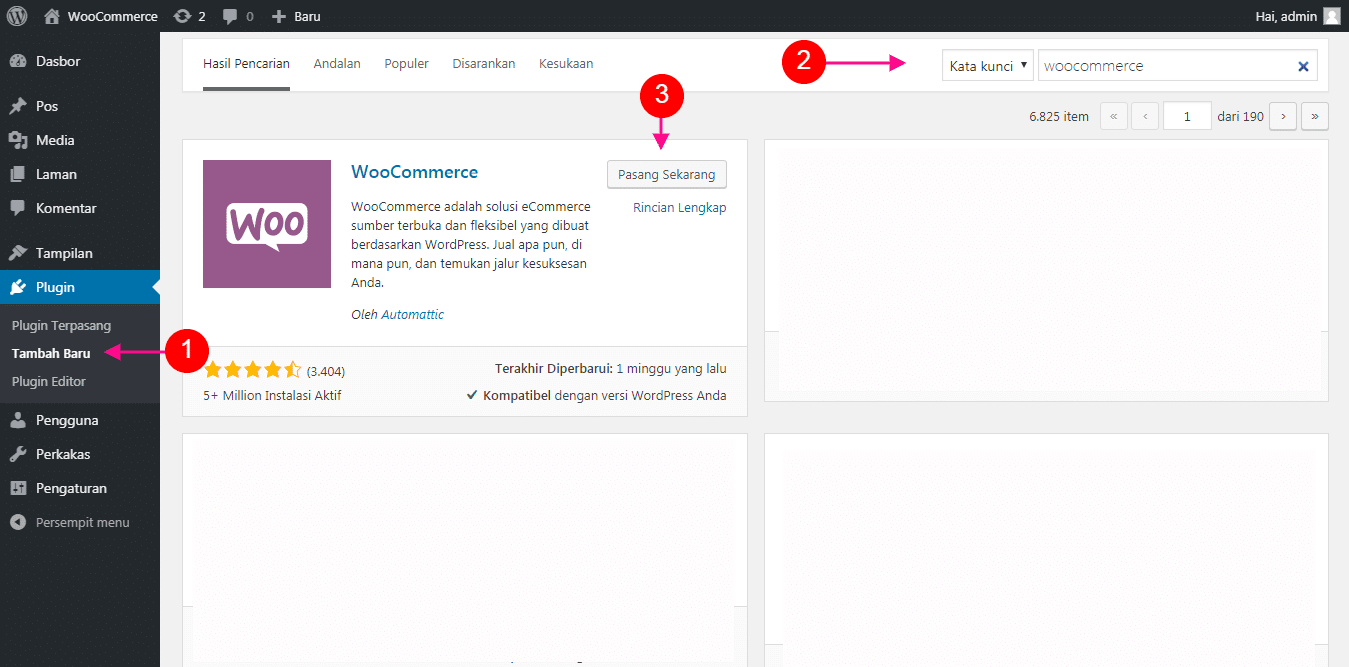The width and height of the screenshot is (1349, 667).
Task: Open the Pos menu in the sidebar
Action: (x=80, y=106)
